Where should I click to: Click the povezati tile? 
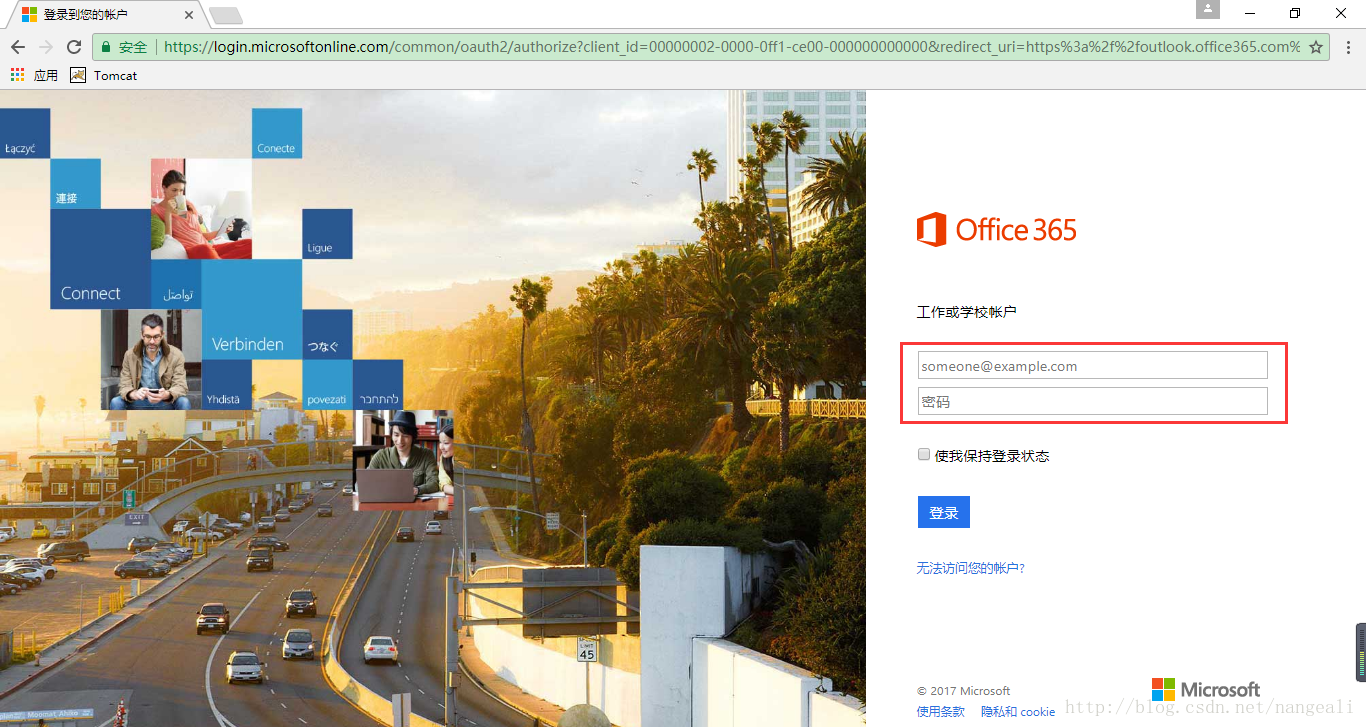pos(328,385)
